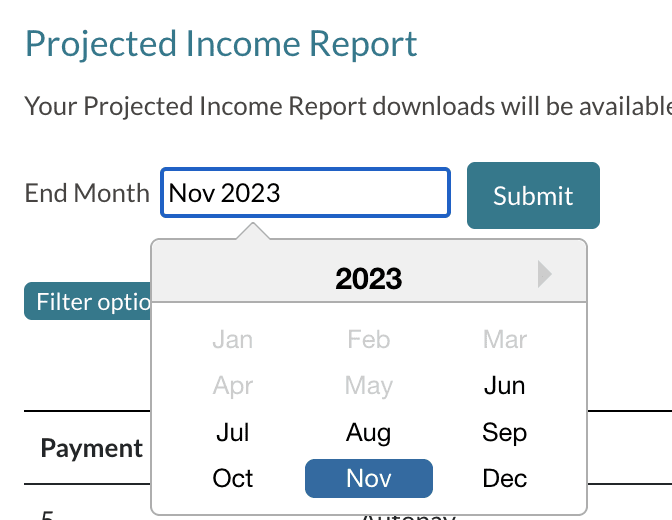The image size is (672, 520).
Task: Open the Filter options button
Action: point(90,302)
